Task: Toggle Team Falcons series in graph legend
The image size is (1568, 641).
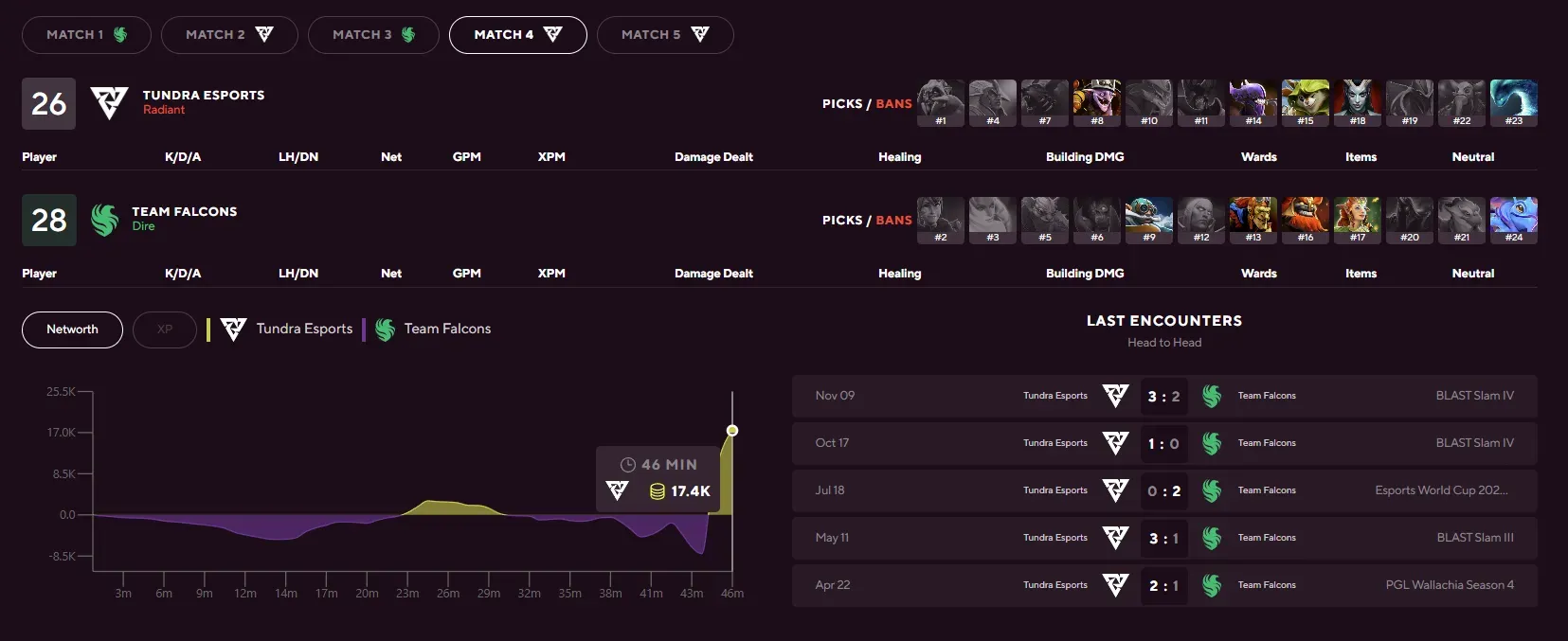Action: 434,329
